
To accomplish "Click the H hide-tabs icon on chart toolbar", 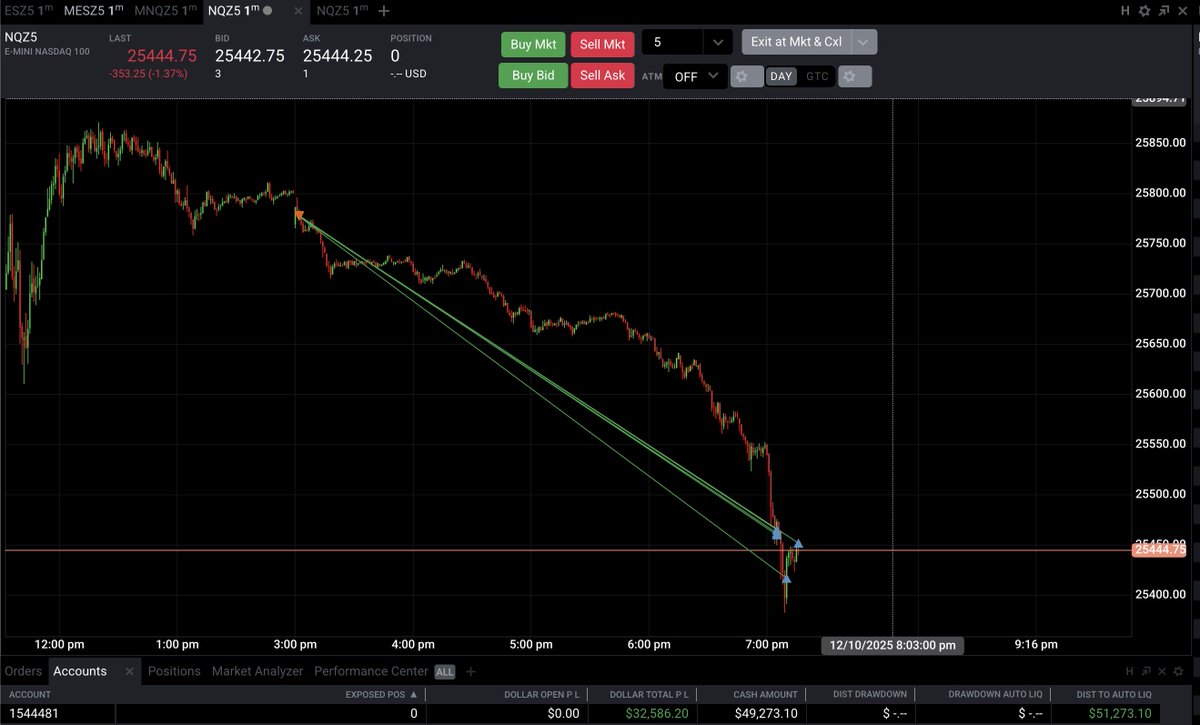I will pyautogui.click(x=1126, y=10).
